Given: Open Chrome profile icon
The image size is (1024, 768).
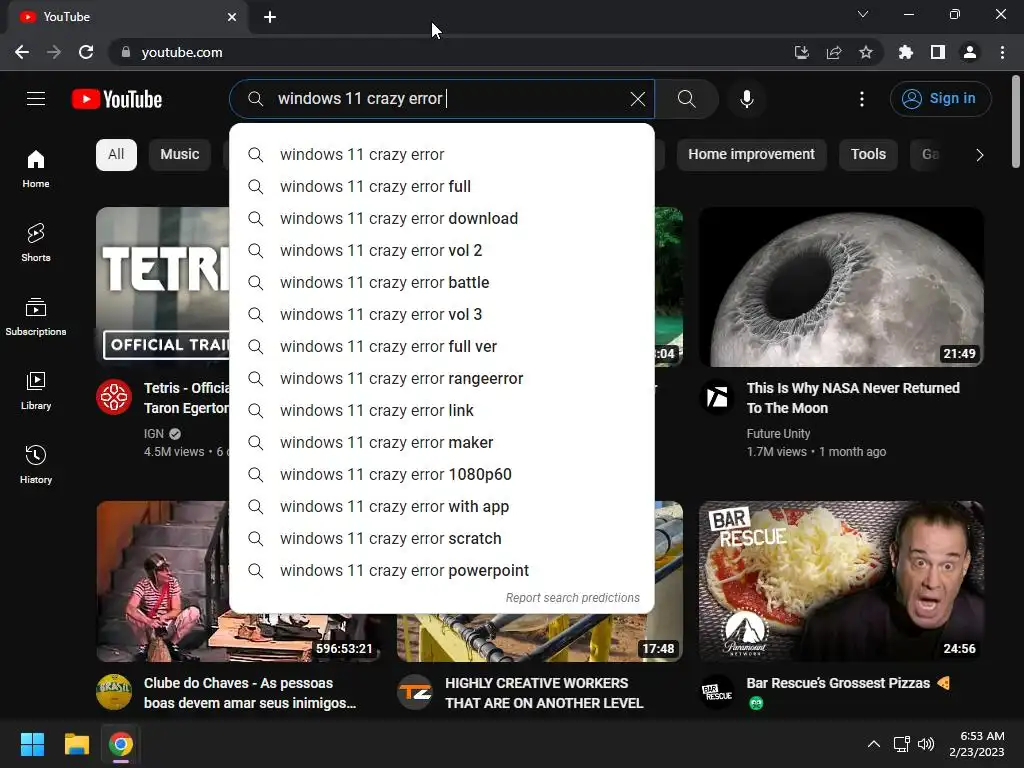Looking at the screenshot, I should point(970,52).
